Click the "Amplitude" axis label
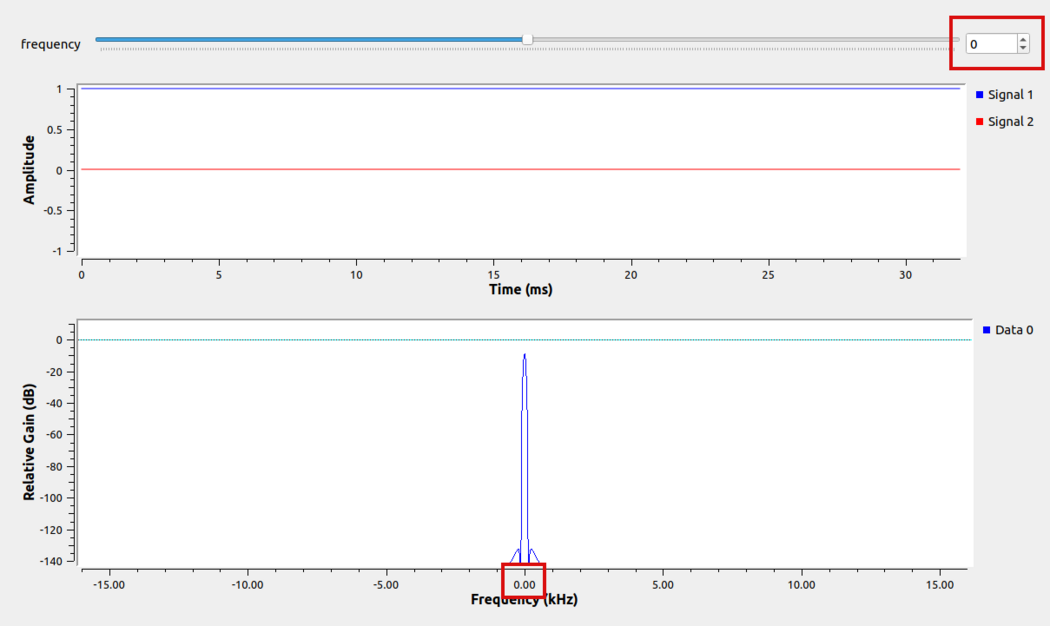This screenshot has width=1050, height=626. click(x=30, y=170)
